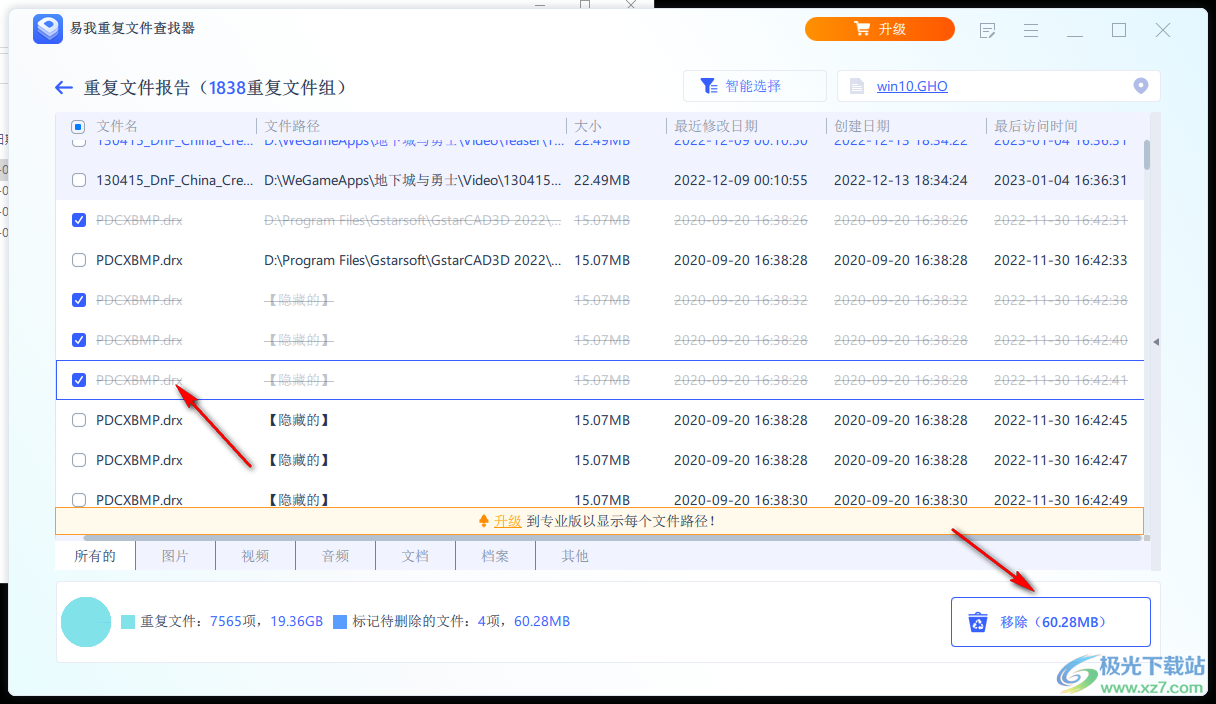The image size is (1216, 704).
Task: Open the win10.GHO file link
Action: (x=912, y=87)
